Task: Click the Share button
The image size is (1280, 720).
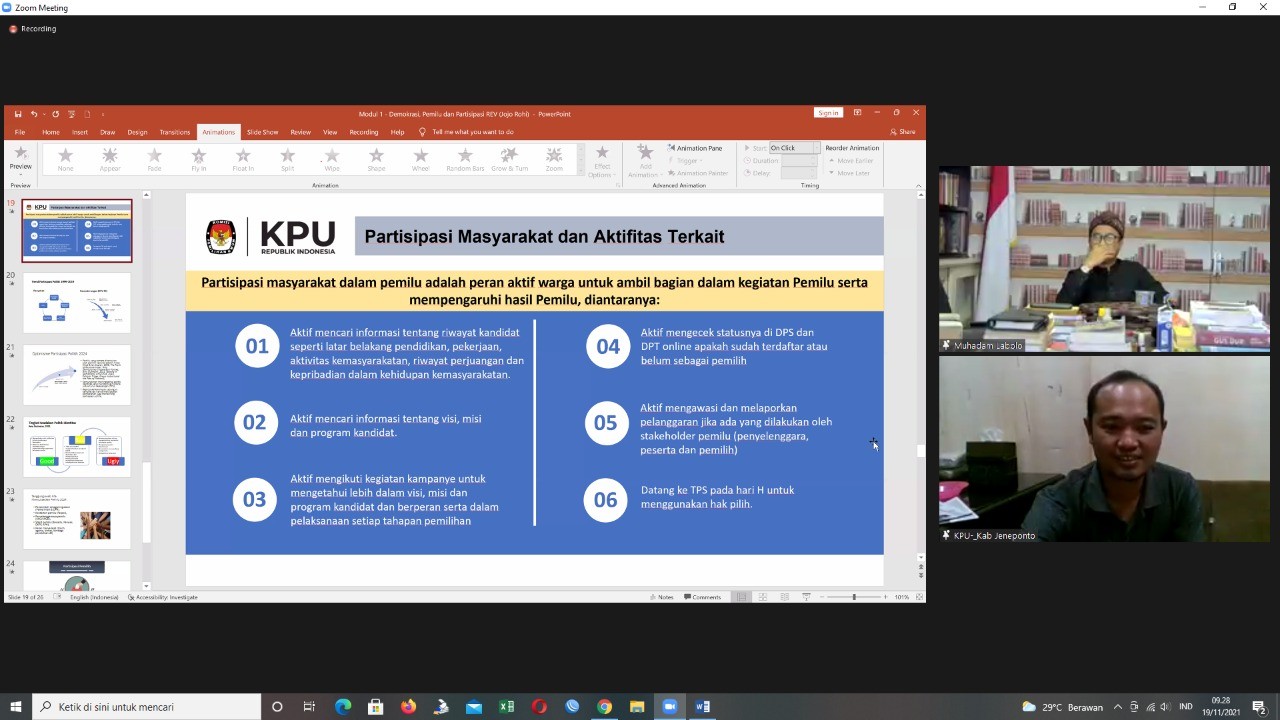Action: pyautogui.click(x=903, y=132)
